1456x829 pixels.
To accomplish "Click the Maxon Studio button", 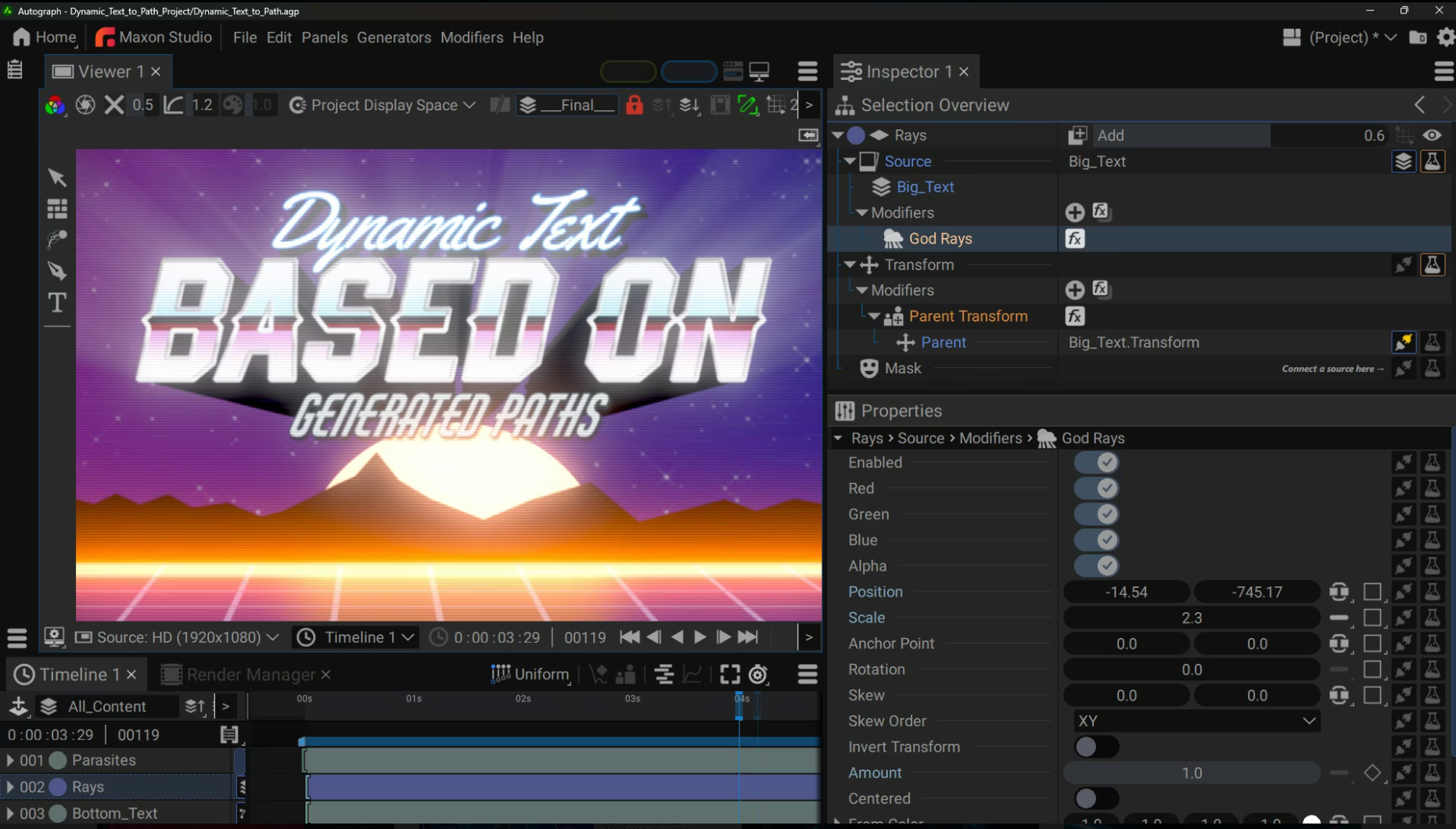I will click(x=154, y=38).
